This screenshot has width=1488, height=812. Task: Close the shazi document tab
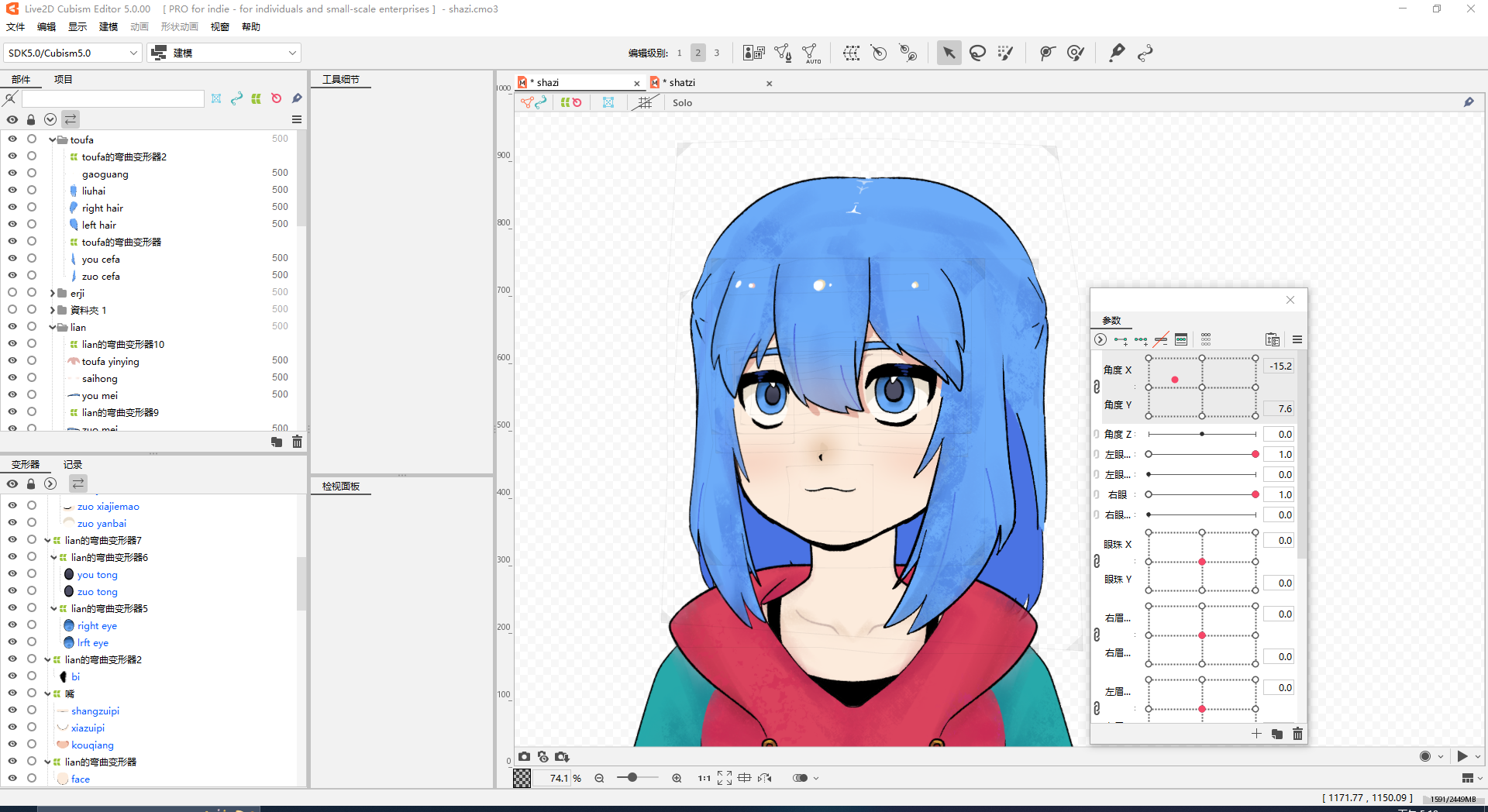(637, 83)
